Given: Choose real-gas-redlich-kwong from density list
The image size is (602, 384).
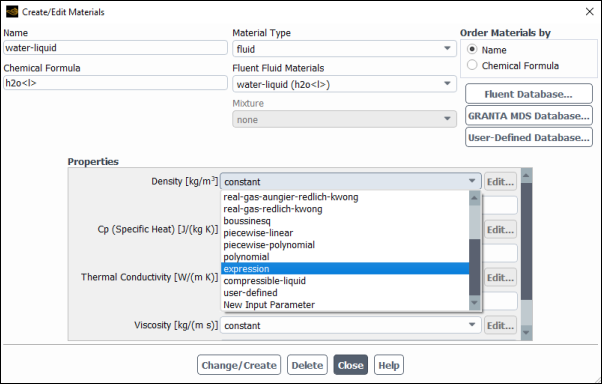Looking at the screenshot, I should tap(345, 209).
